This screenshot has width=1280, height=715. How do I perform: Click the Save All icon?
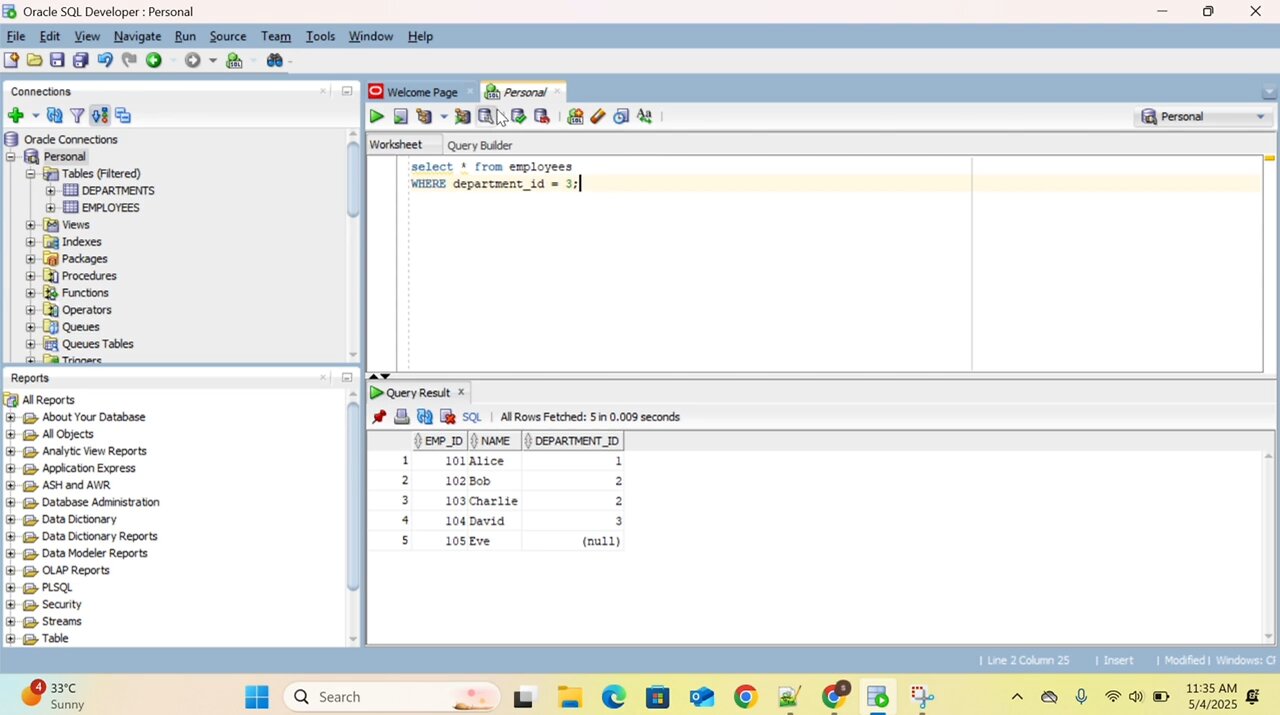81,60
